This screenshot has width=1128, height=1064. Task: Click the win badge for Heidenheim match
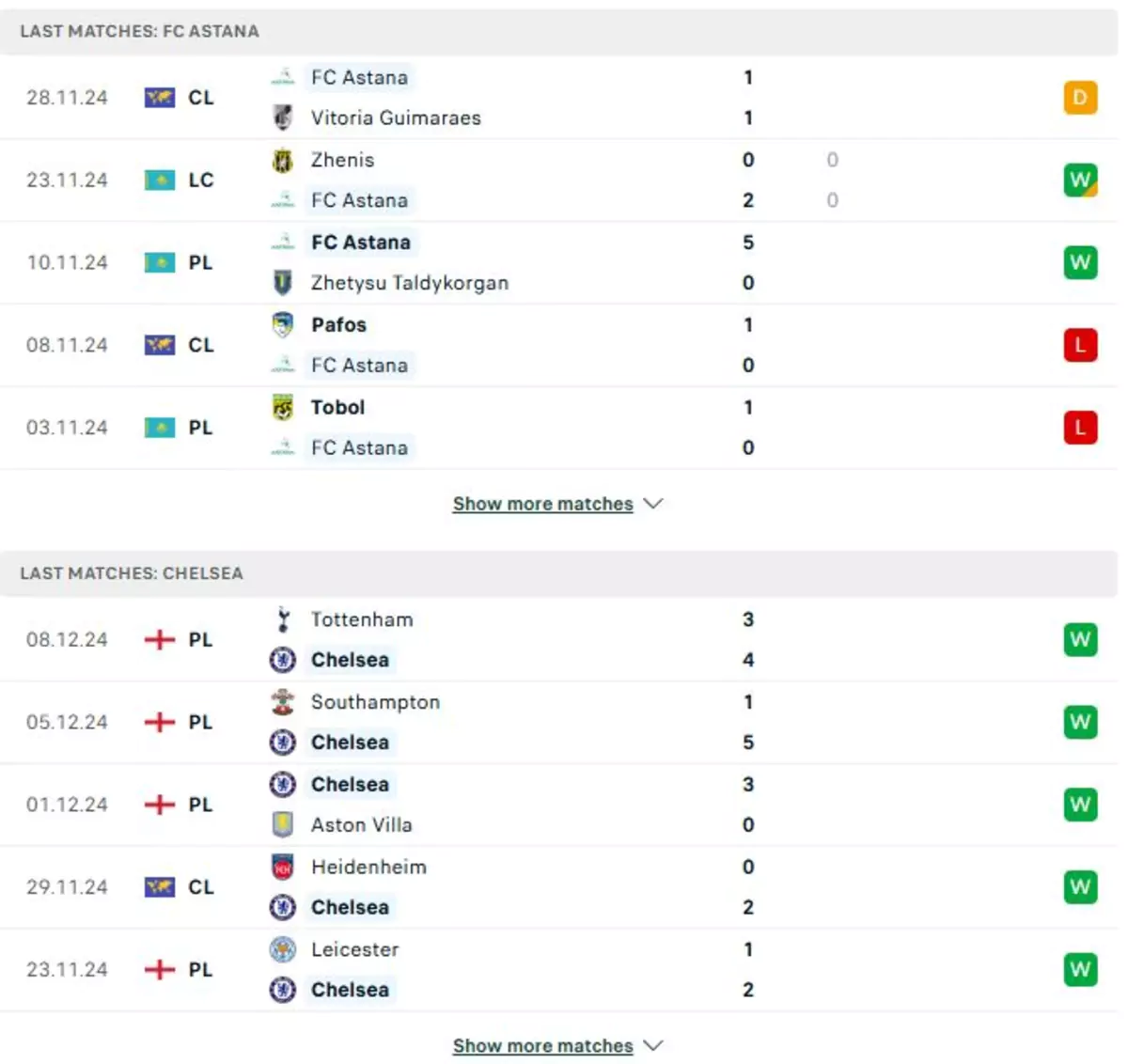click(1080, 886)
